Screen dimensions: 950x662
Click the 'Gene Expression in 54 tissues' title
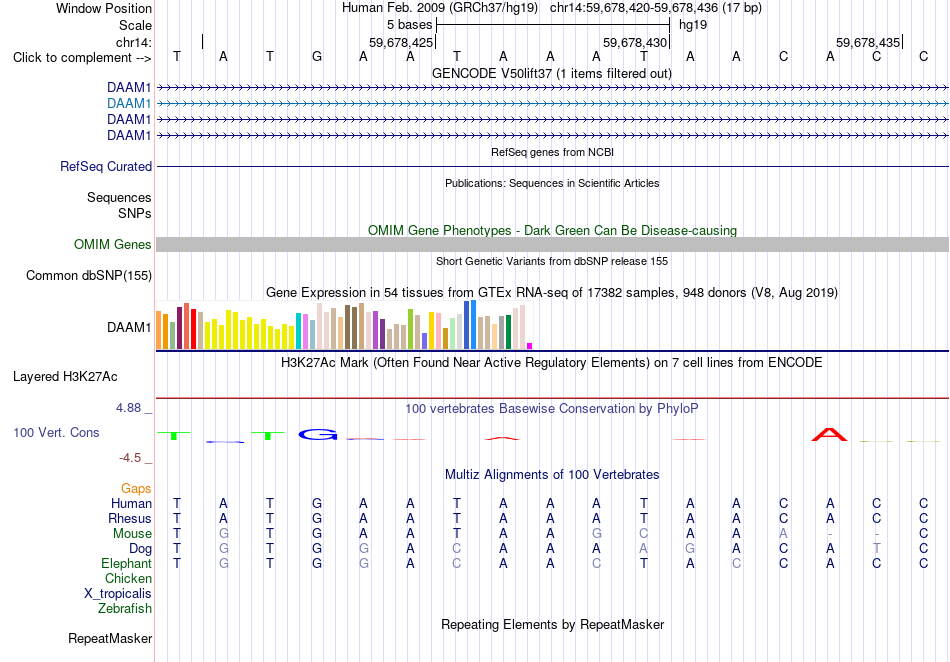(x=551, y=293)
